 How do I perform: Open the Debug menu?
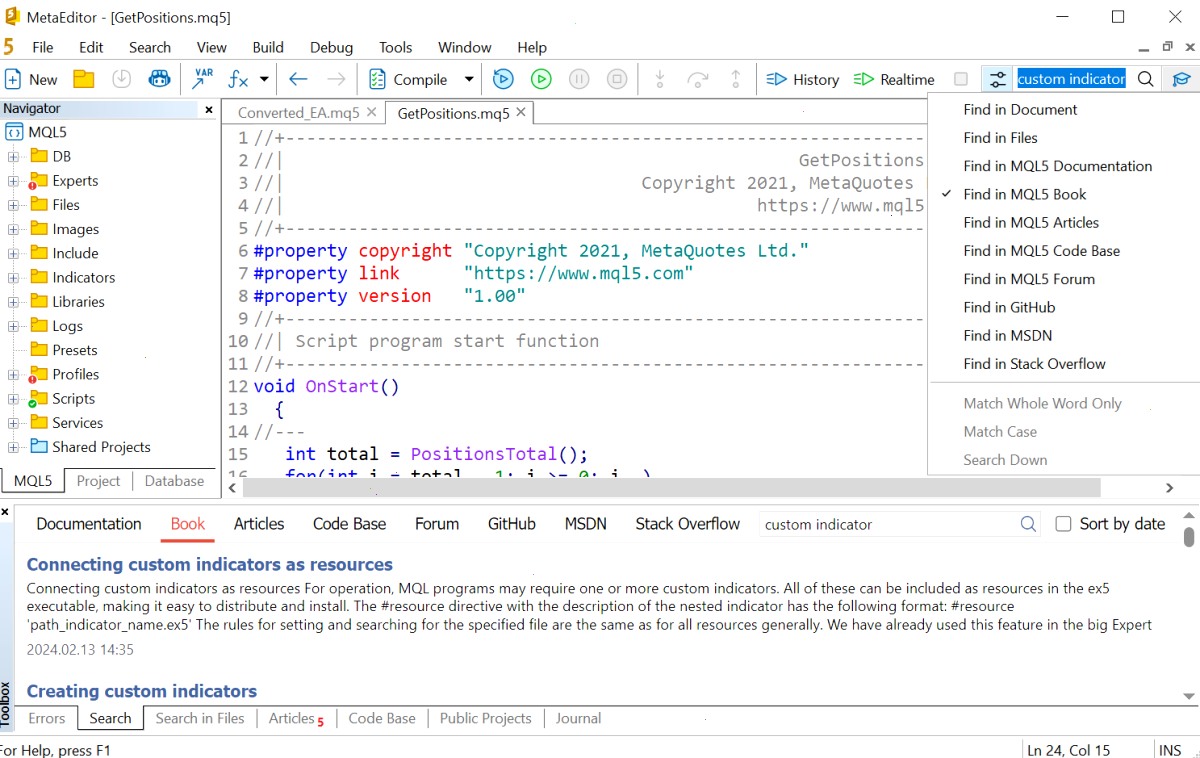331,47
